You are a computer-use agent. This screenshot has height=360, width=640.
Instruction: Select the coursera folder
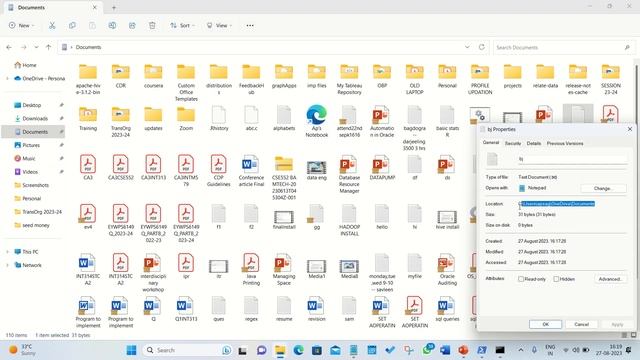click(153, 76)
